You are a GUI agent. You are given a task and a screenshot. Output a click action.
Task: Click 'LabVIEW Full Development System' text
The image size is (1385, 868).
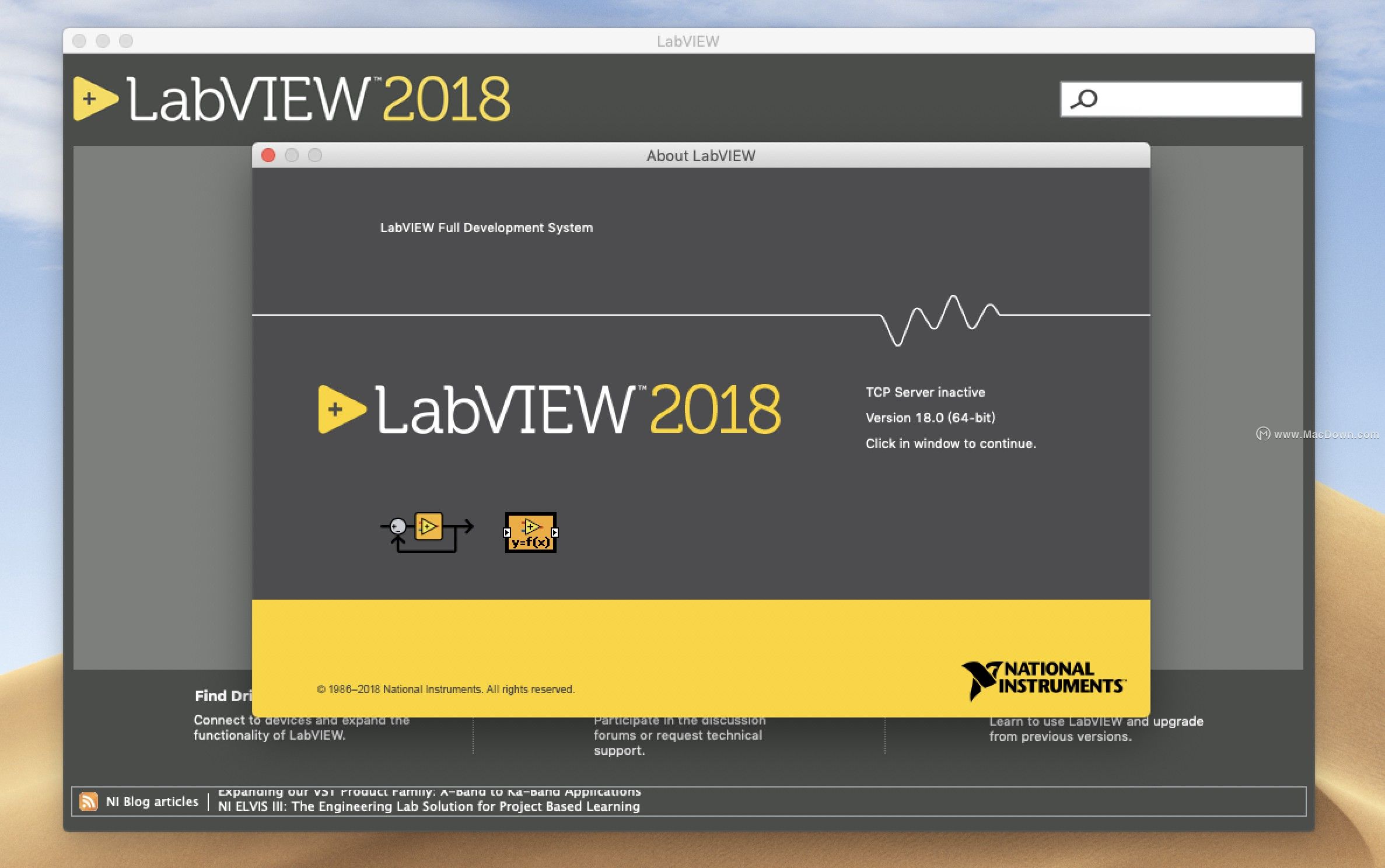coord(487,228)
